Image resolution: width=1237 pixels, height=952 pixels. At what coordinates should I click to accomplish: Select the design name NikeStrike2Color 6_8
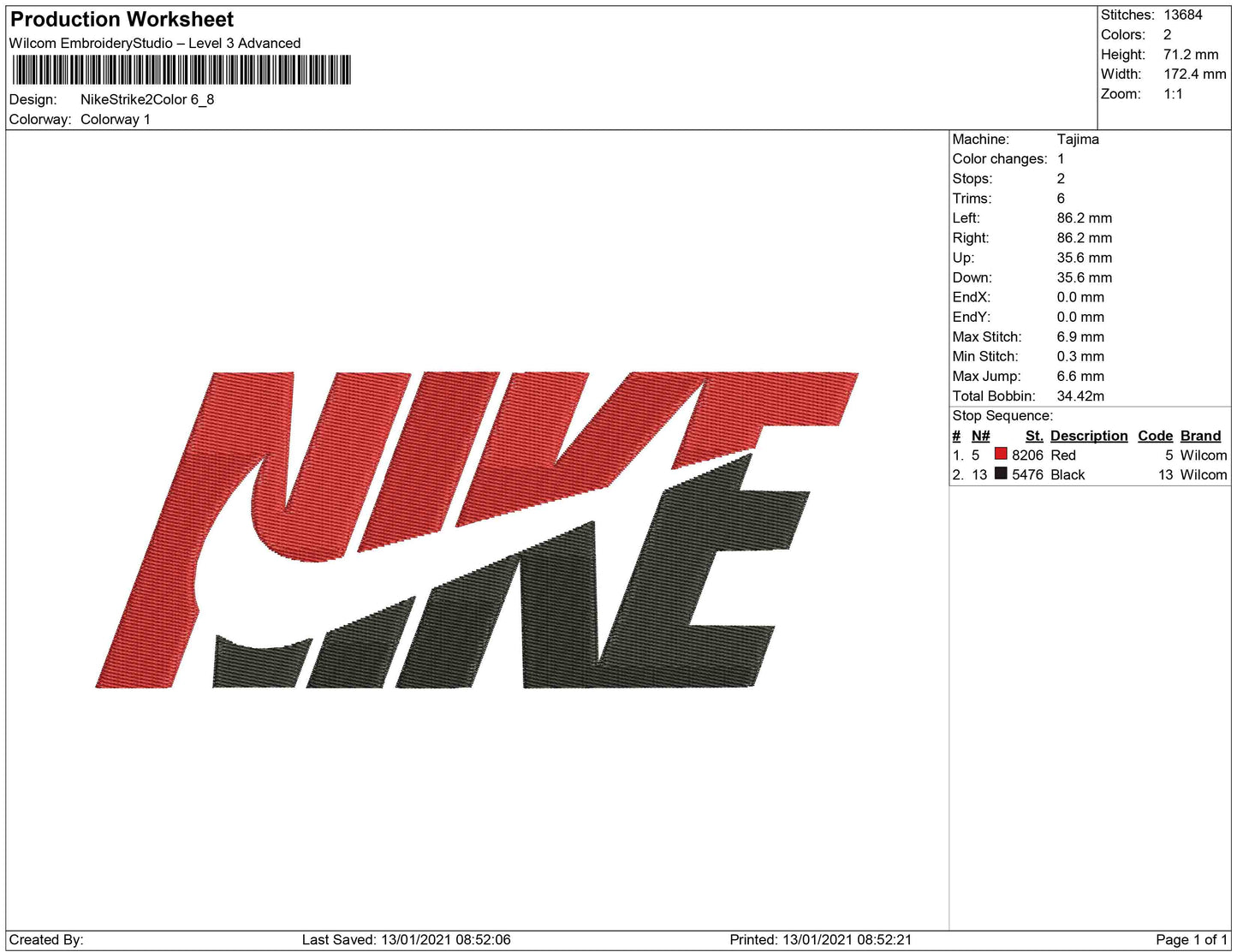147,99
